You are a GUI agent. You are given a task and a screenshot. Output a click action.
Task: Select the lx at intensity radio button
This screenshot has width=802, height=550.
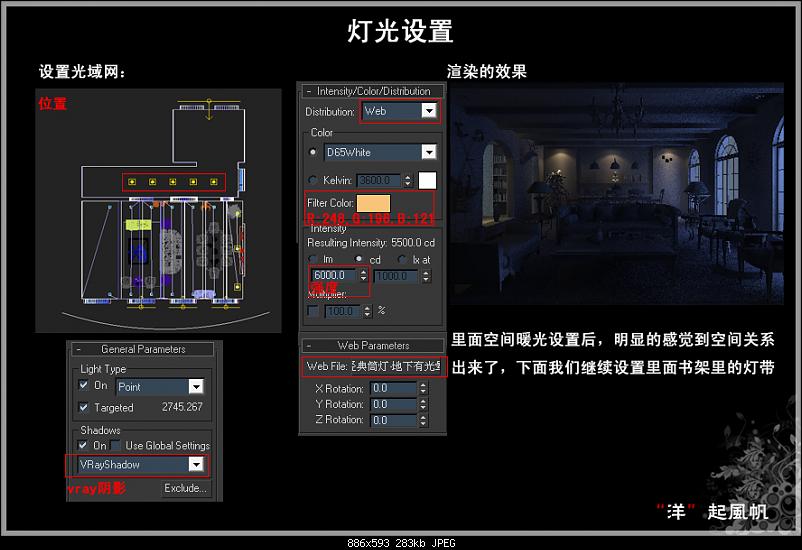point(402,259)
